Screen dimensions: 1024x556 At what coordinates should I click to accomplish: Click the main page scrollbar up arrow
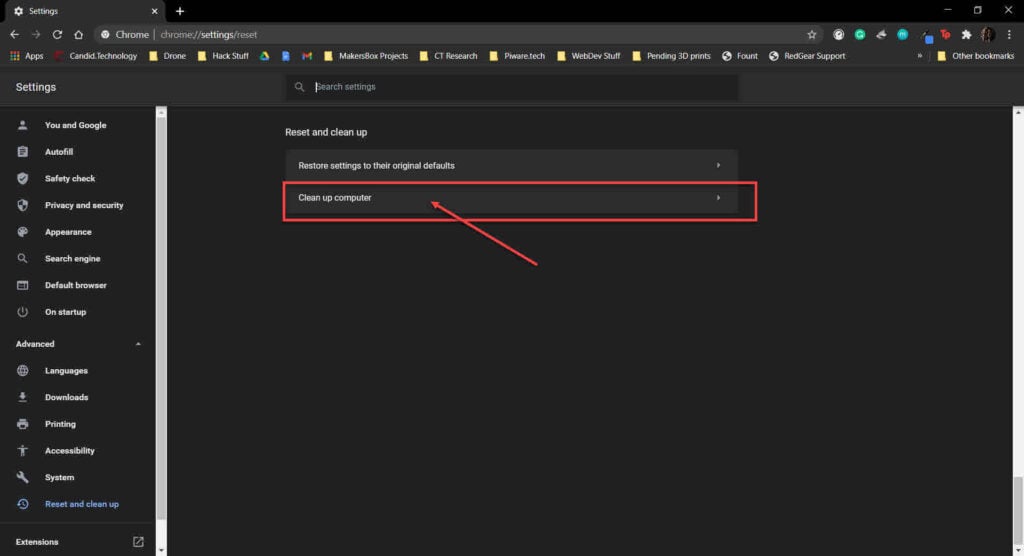click(1018, 112)
